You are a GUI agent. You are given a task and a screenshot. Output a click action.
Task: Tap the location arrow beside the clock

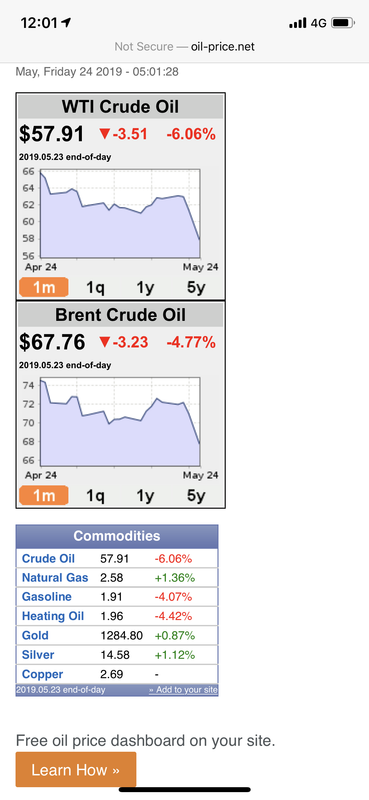[x=65, y=23]
